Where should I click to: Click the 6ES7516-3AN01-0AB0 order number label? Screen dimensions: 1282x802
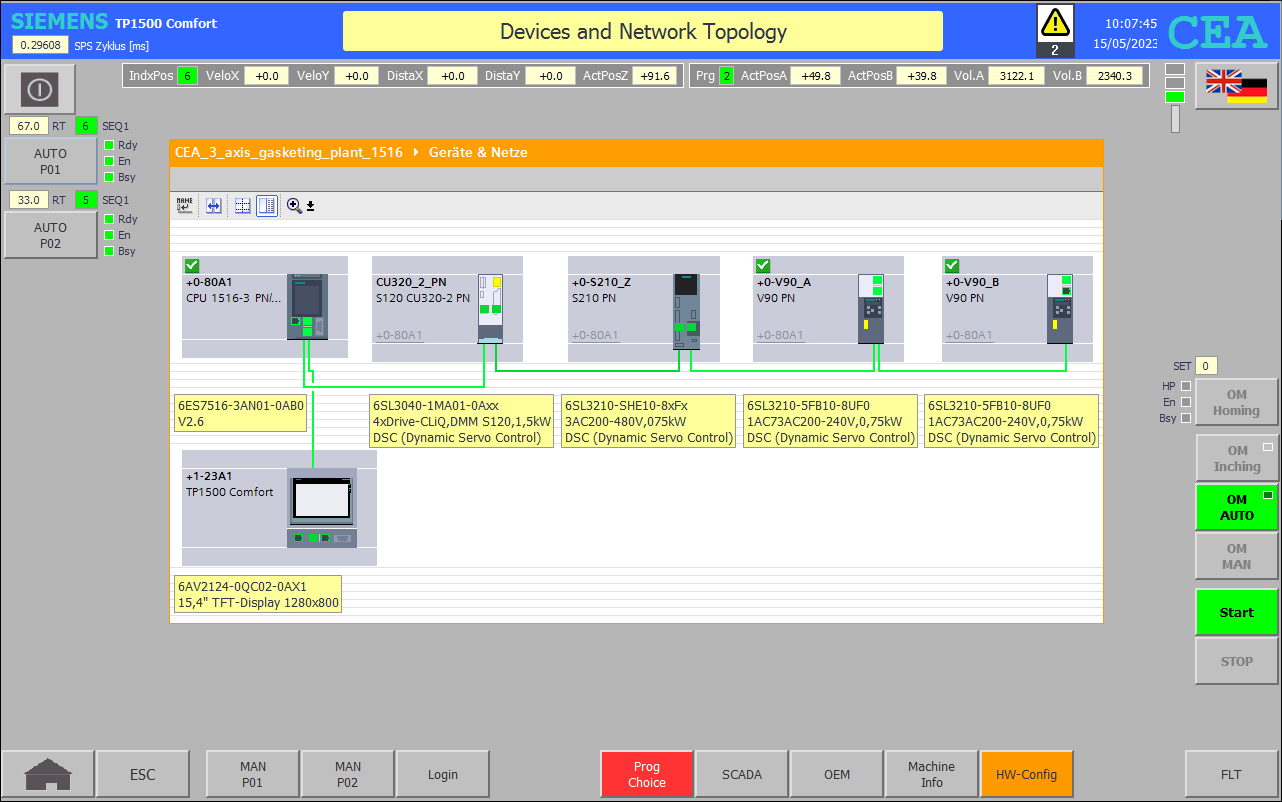[x=240, y=414]
